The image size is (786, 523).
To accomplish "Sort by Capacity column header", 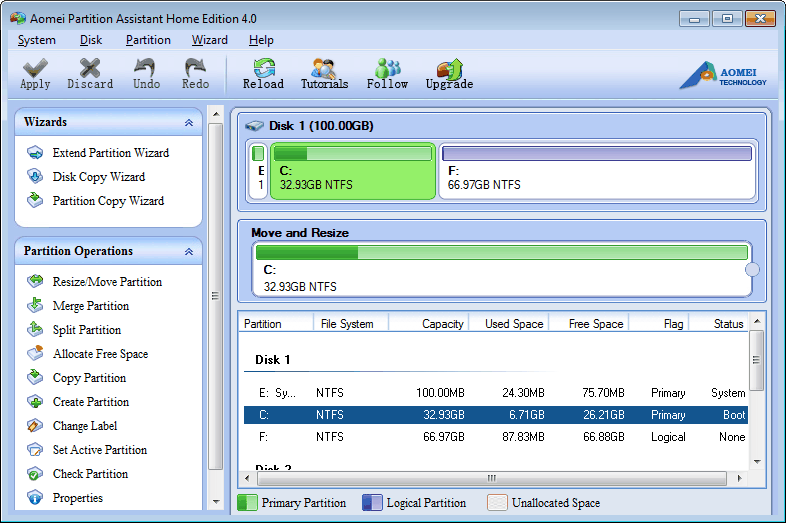I will pyautogui.click(x=429, y=324).
